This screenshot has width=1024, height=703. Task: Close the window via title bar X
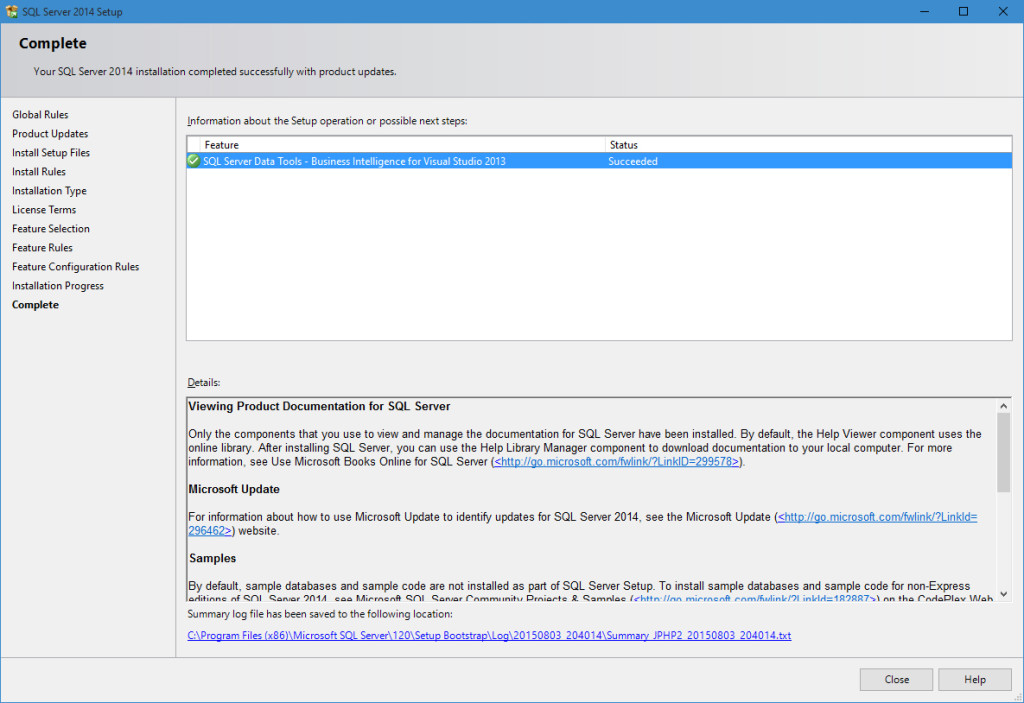1003,11
